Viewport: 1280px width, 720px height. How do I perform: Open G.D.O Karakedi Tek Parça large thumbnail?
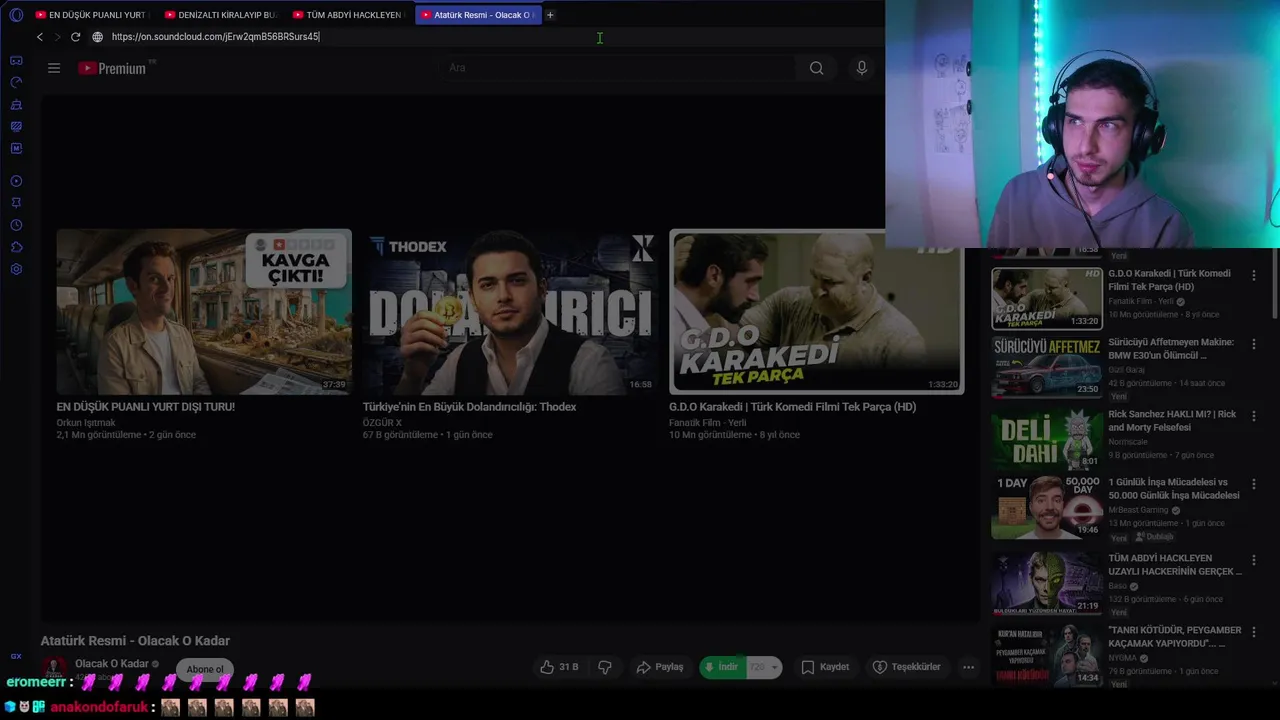[816, 312]
